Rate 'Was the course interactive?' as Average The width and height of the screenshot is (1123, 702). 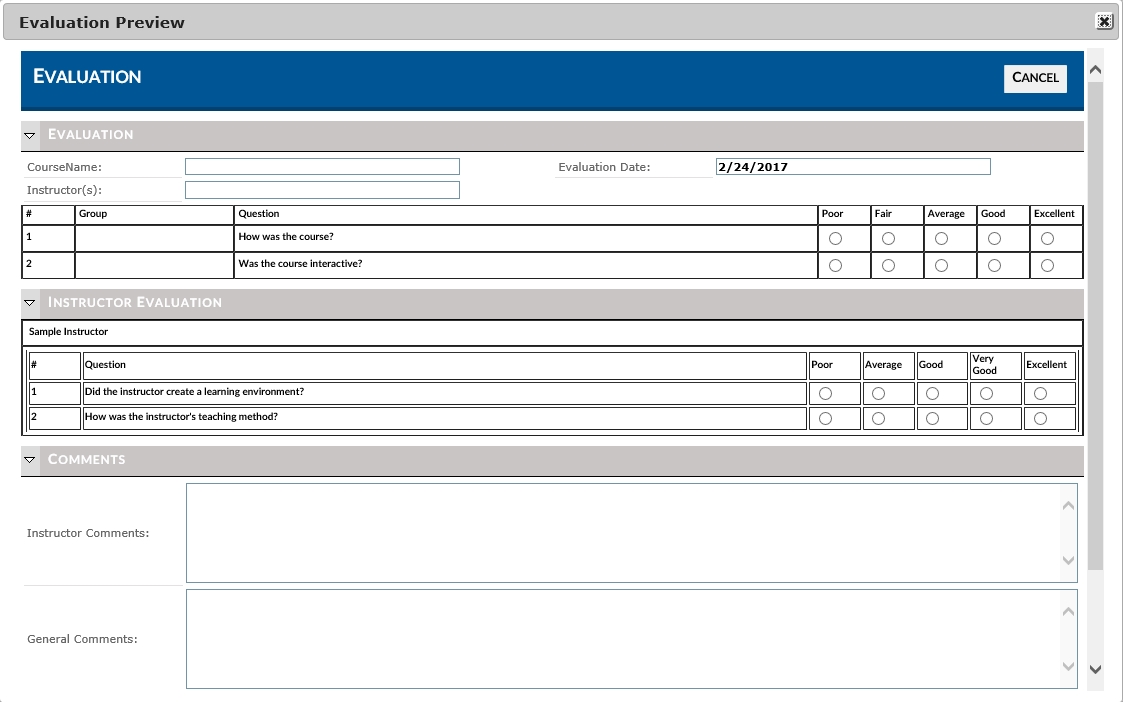click(941, 265)
